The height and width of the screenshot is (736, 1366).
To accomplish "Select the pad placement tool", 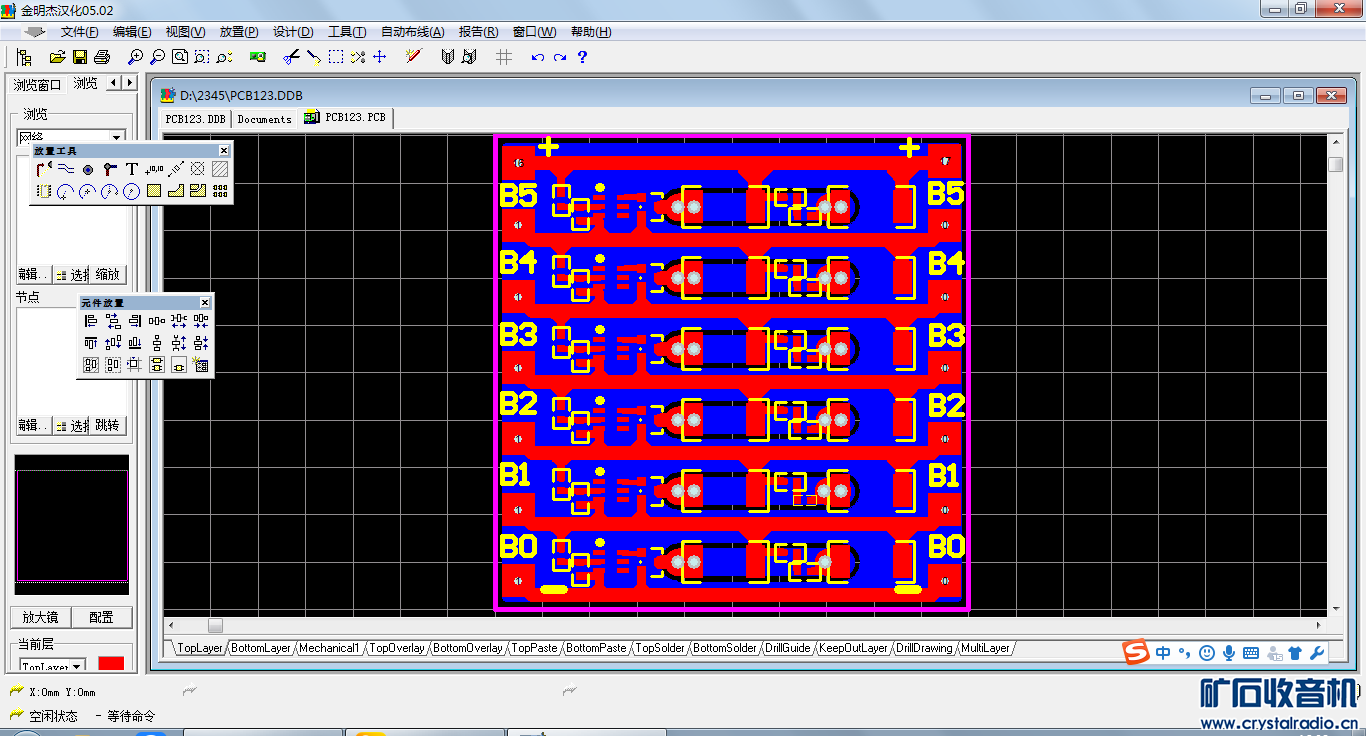I will pyautogui.click(x=87, y=169).
